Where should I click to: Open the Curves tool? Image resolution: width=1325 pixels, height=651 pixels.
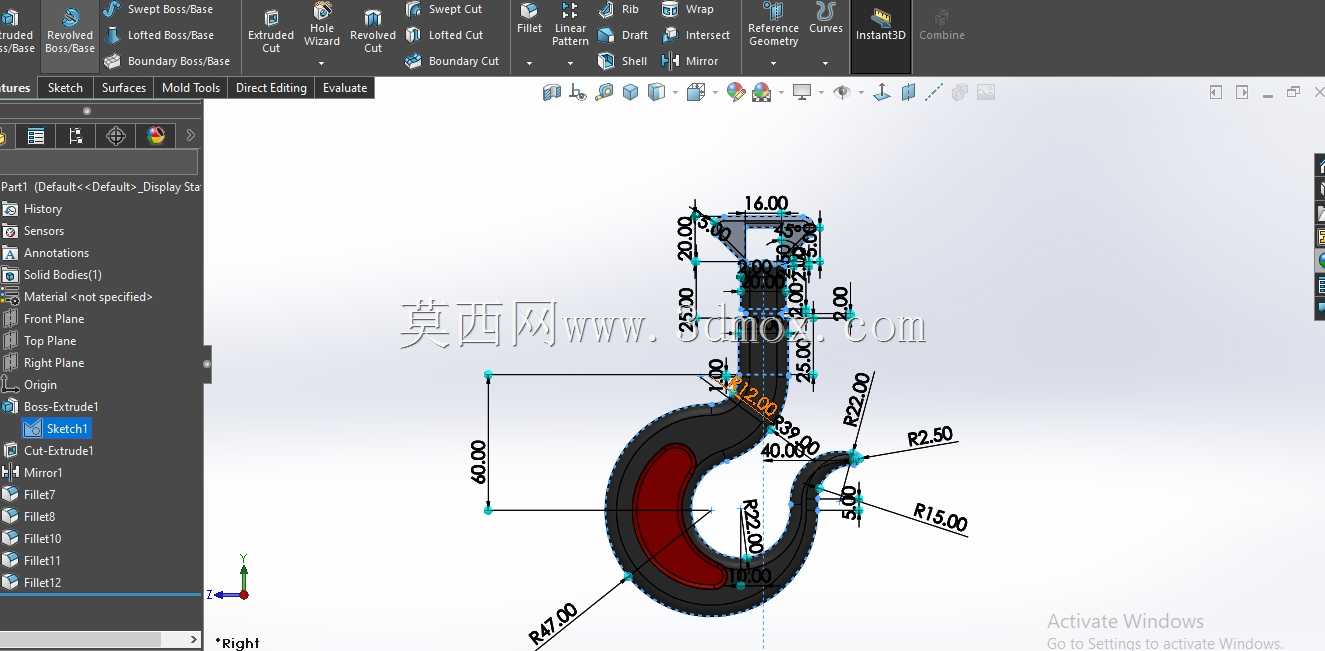point(826,18)
